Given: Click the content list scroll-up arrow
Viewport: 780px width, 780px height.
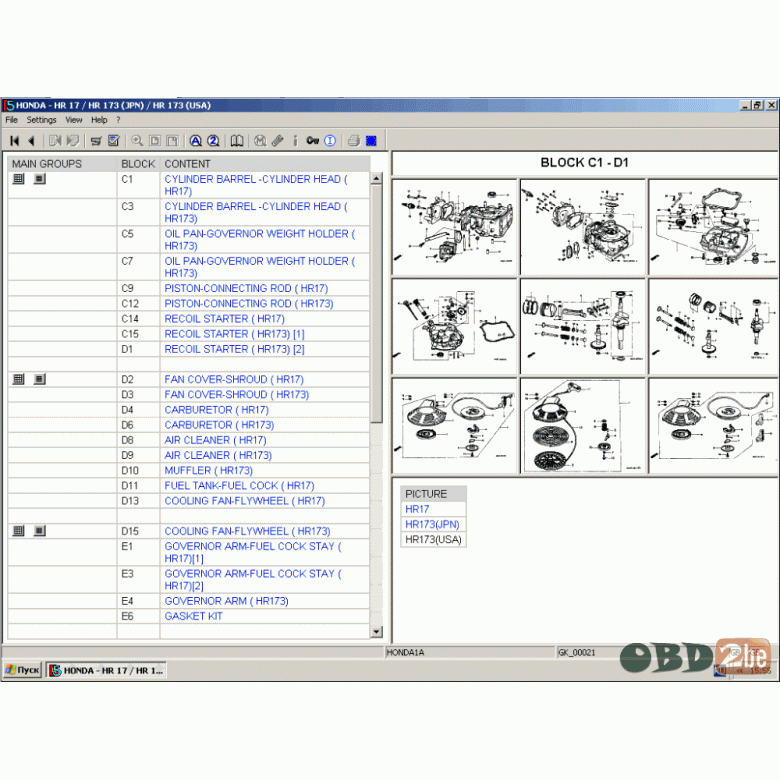Looking at the screenshot, I should point(377,179).
